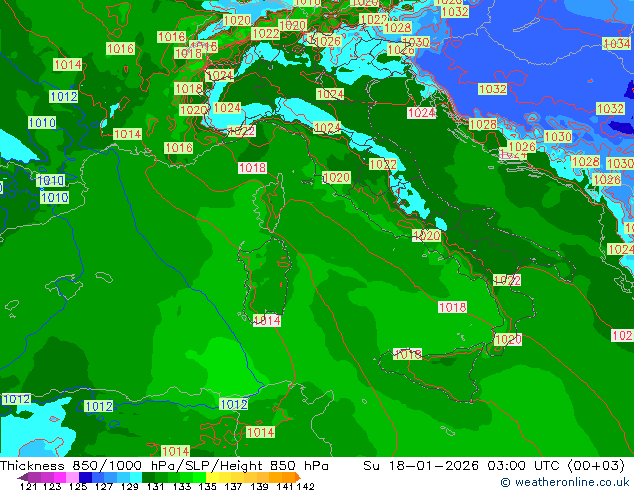Viewport: 634px width, 490px height.
Task: Click the 1020 label at Calabria's toe
Action: (508, 339)
